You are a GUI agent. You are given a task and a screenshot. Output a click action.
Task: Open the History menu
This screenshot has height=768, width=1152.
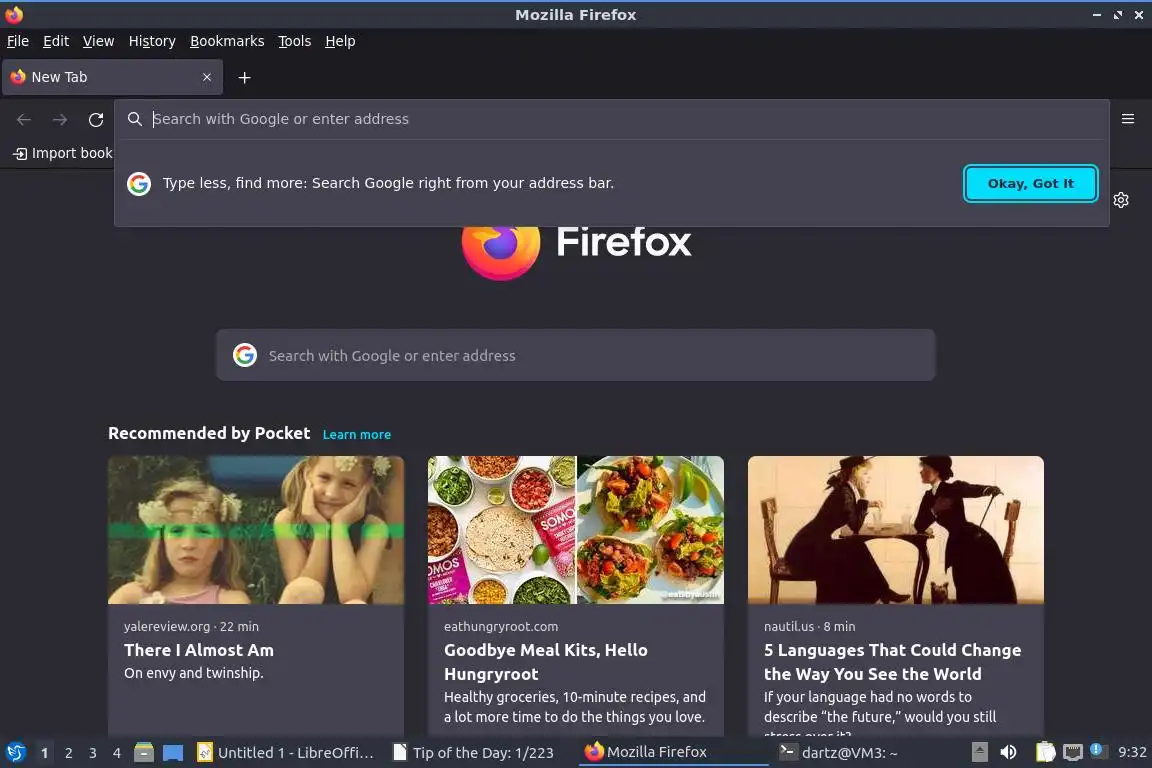(152, 41)
